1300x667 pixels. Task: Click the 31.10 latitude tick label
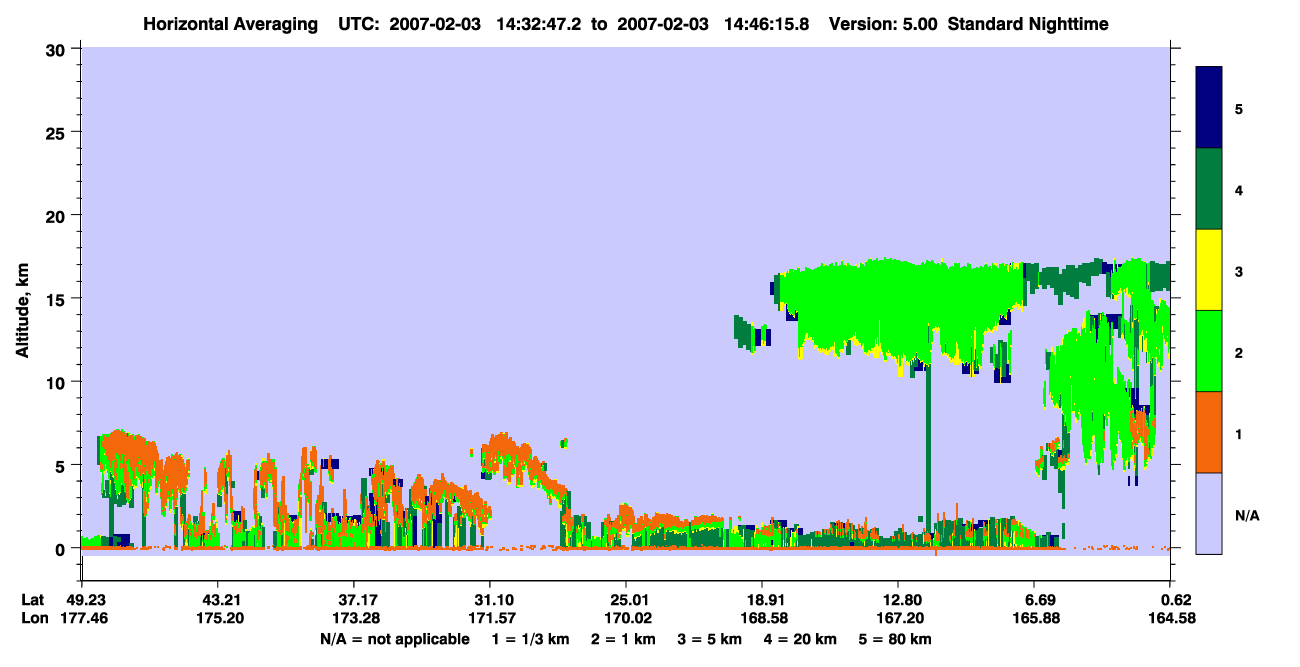pyautogui.click(x=490, y=600)
